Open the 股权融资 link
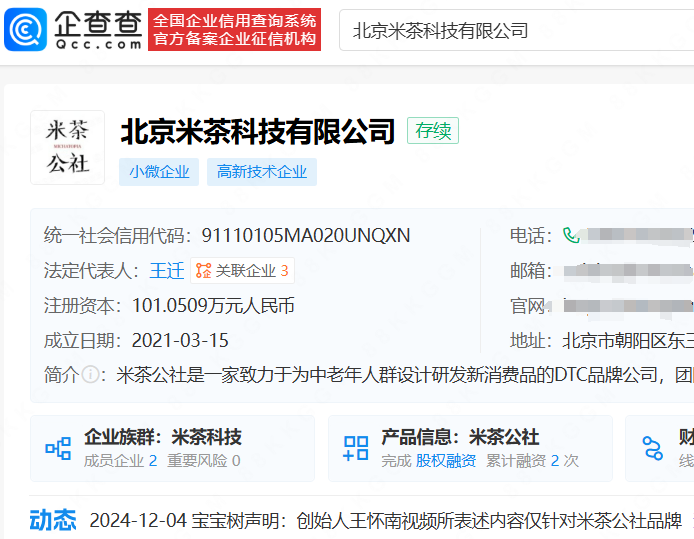The image size is (694, 539). [446, 461]
